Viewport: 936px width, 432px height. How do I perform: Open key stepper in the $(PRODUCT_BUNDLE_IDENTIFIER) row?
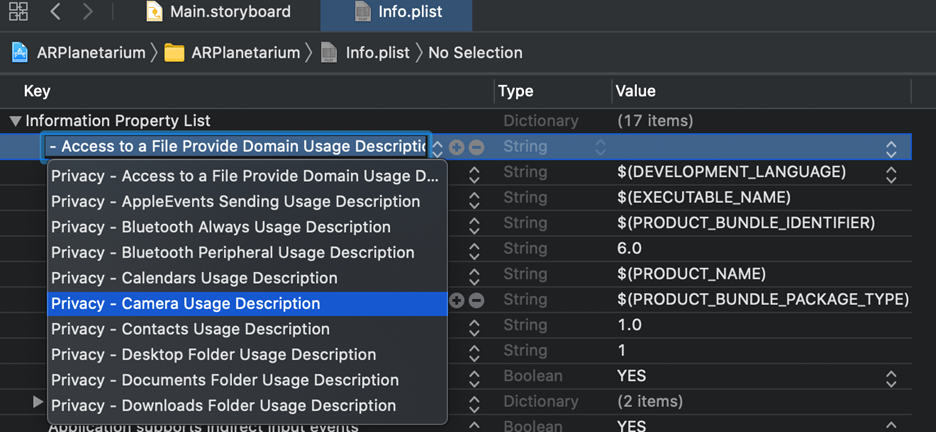[474, 226]
